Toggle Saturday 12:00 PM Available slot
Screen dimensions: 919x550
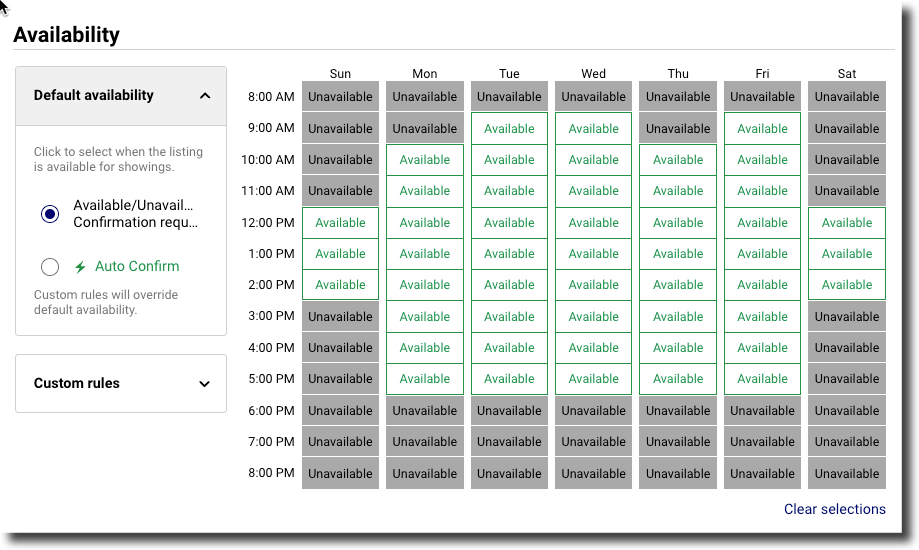click(847, 223)
